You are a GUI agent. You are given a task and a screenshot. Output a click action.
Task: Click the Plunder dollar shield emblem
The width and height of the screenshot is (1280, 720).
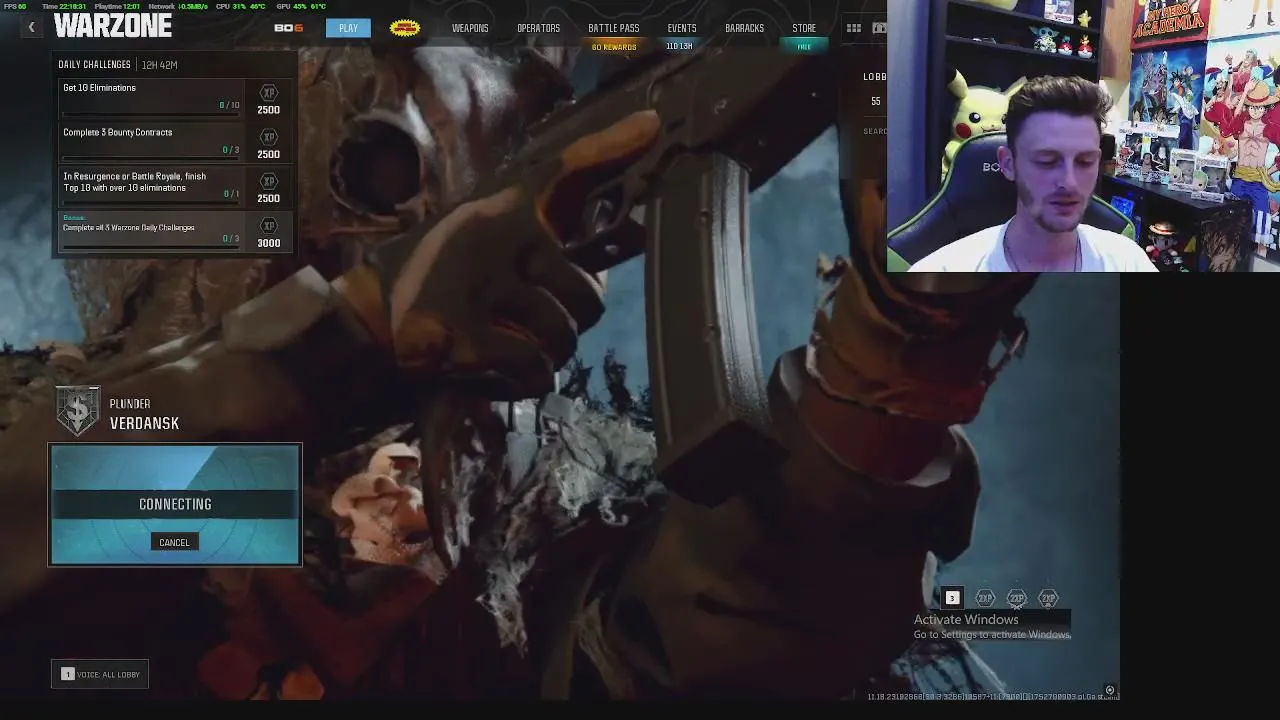coord(77,412)
